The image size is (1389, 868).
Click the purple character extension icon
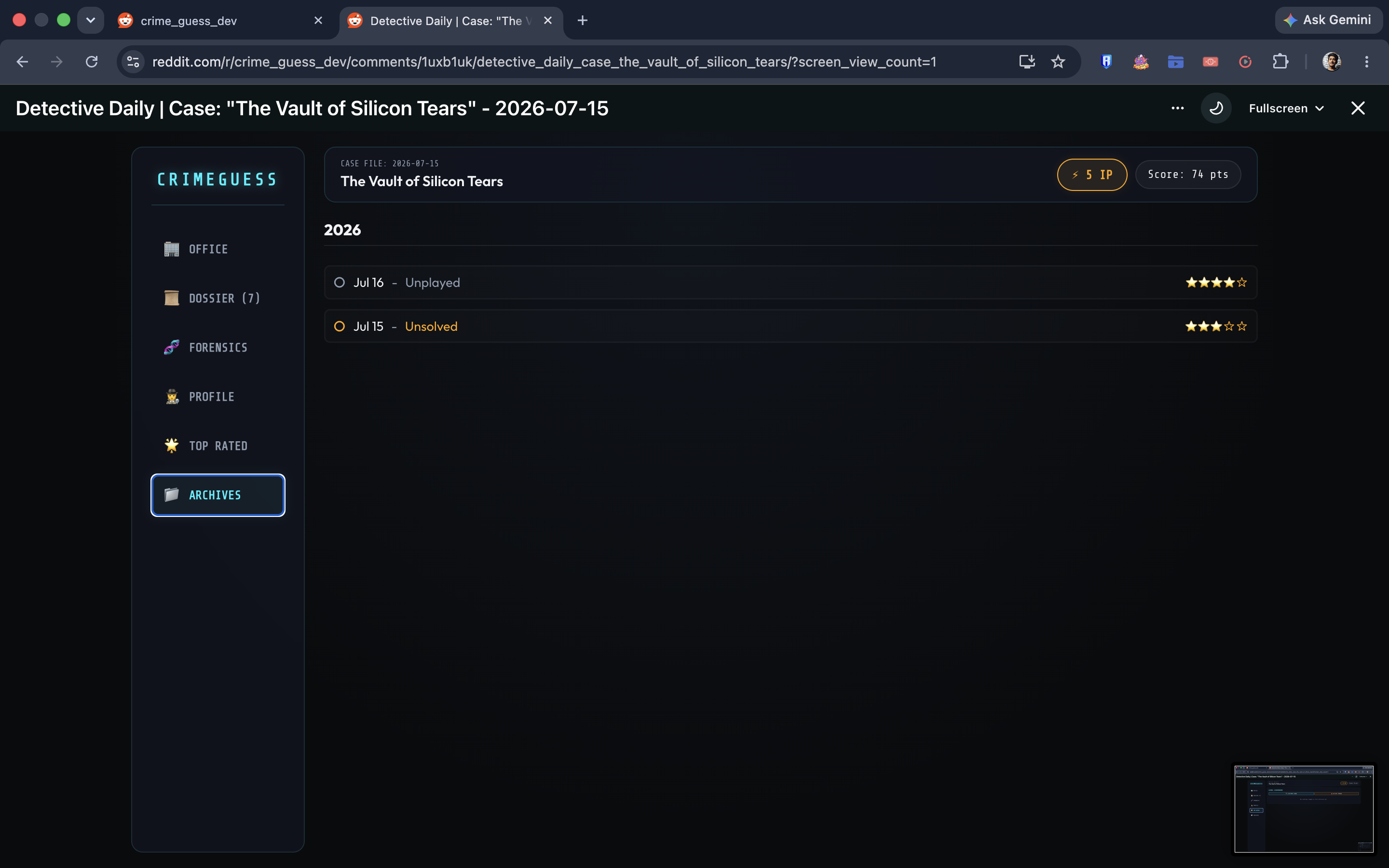pyautogui.click(x=1141, y=62)
